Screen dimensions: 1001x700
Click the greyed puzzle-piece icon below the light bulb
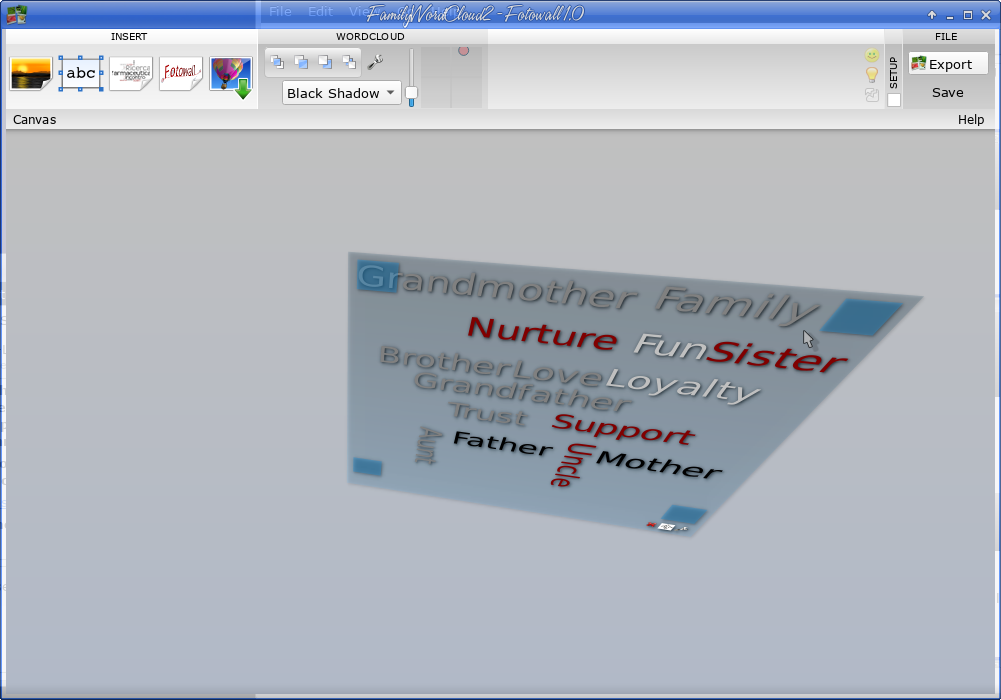872,95
